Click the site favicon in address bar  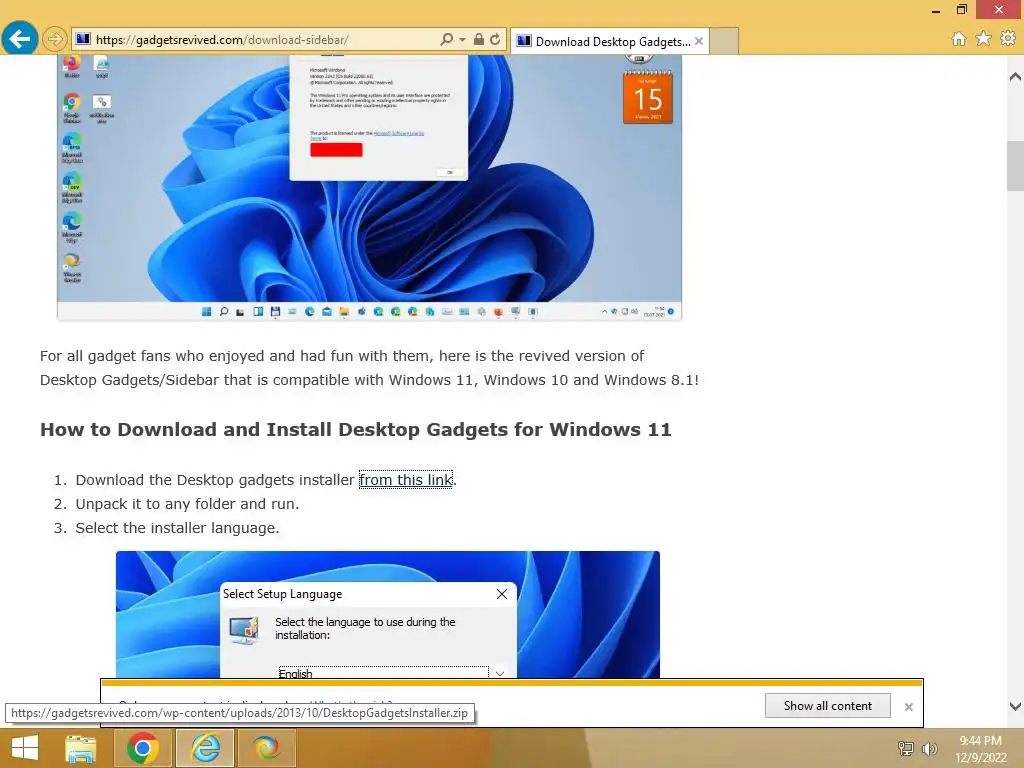(82, 39)
